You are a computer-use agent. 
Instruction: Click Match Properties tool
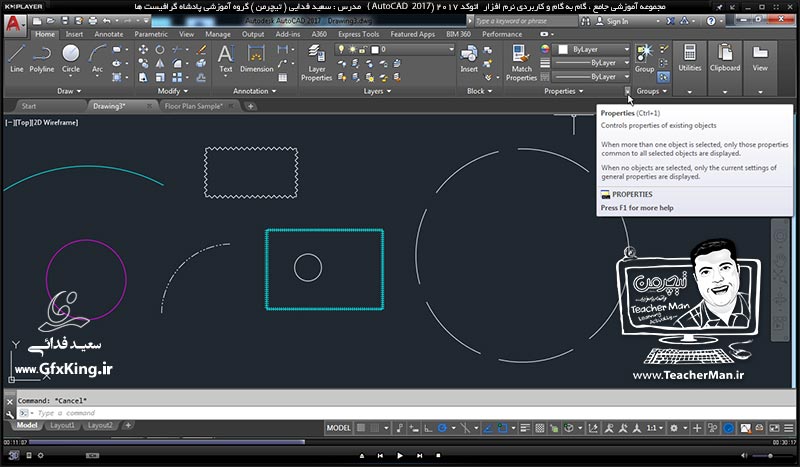pyautogui.click(x=521, y=63)
